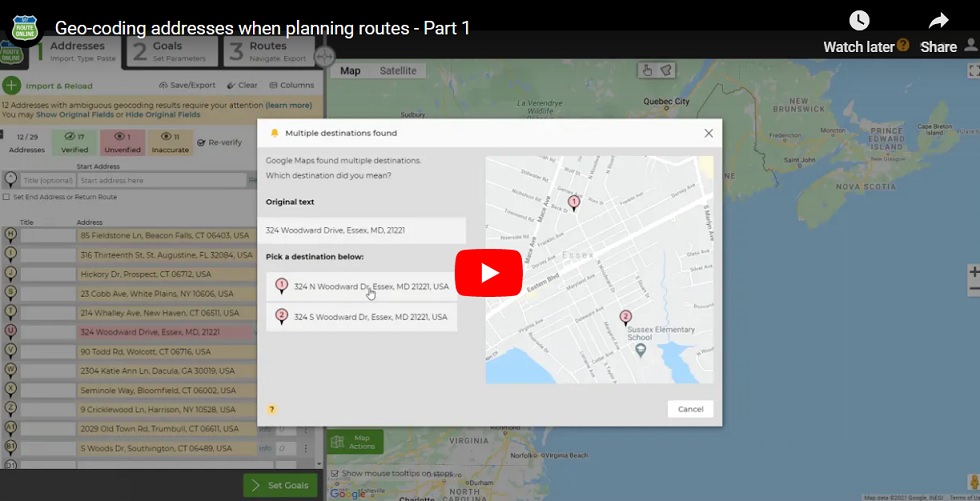Switch to step 2 Goals tab
The image size is (980, 501).
(x=172, y=51)
